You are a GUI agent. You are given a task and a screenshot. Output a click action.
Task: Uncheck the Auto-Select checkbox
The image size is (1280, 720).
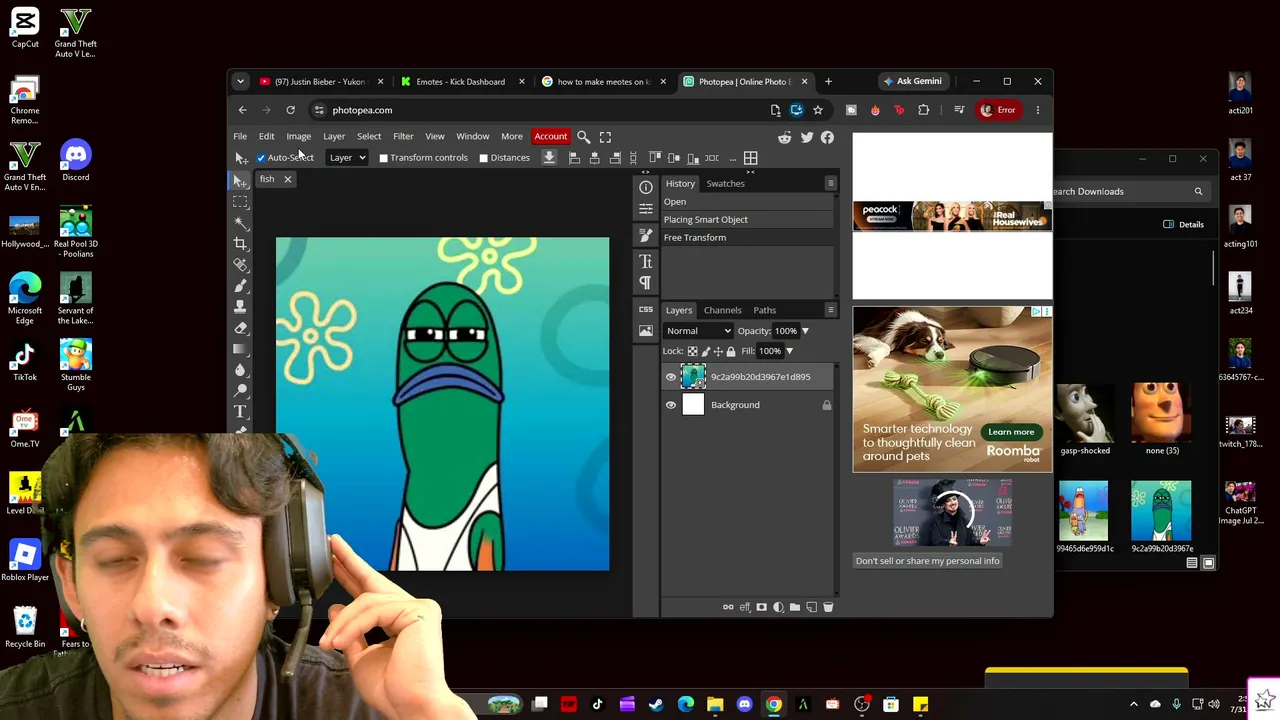point(261,158)
